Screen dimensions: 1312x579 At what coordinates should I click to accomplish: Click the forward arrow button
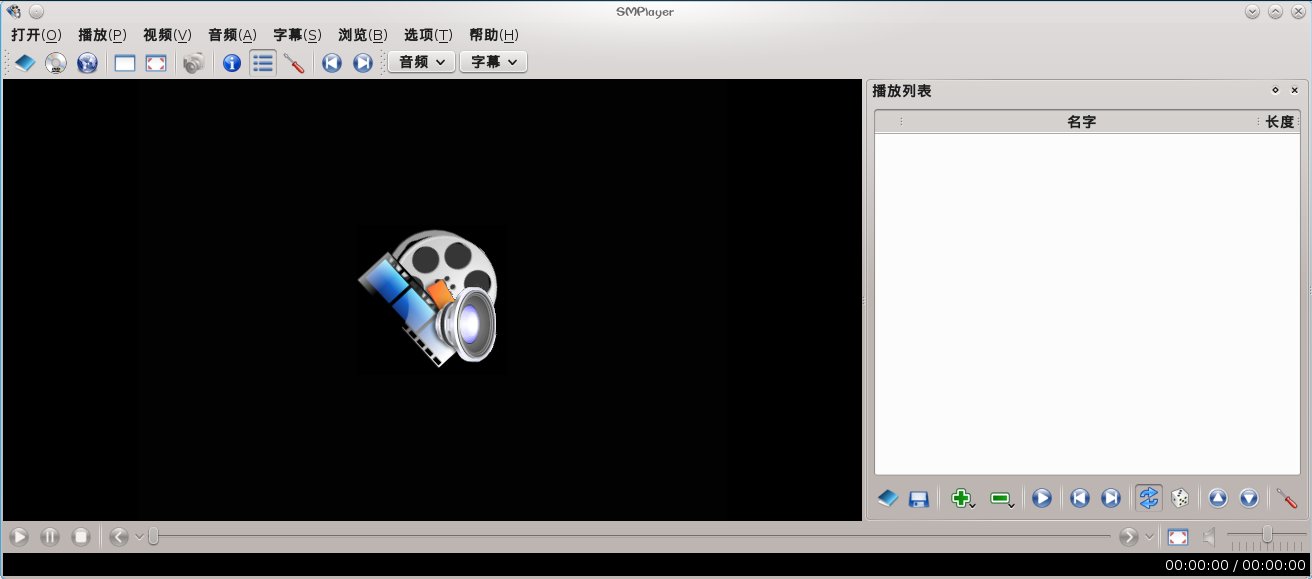1129,537
